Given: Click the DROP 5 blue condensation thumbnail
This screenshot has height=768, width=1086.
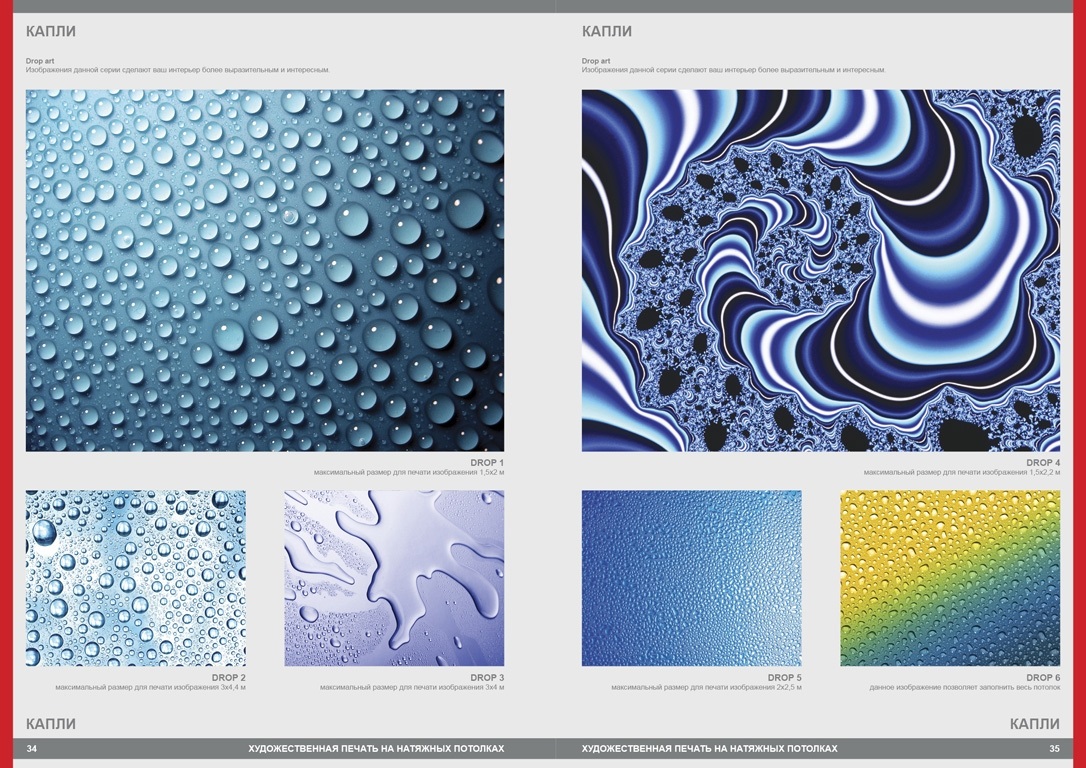Looking at the screenshot, I should (x=691, y=578).
